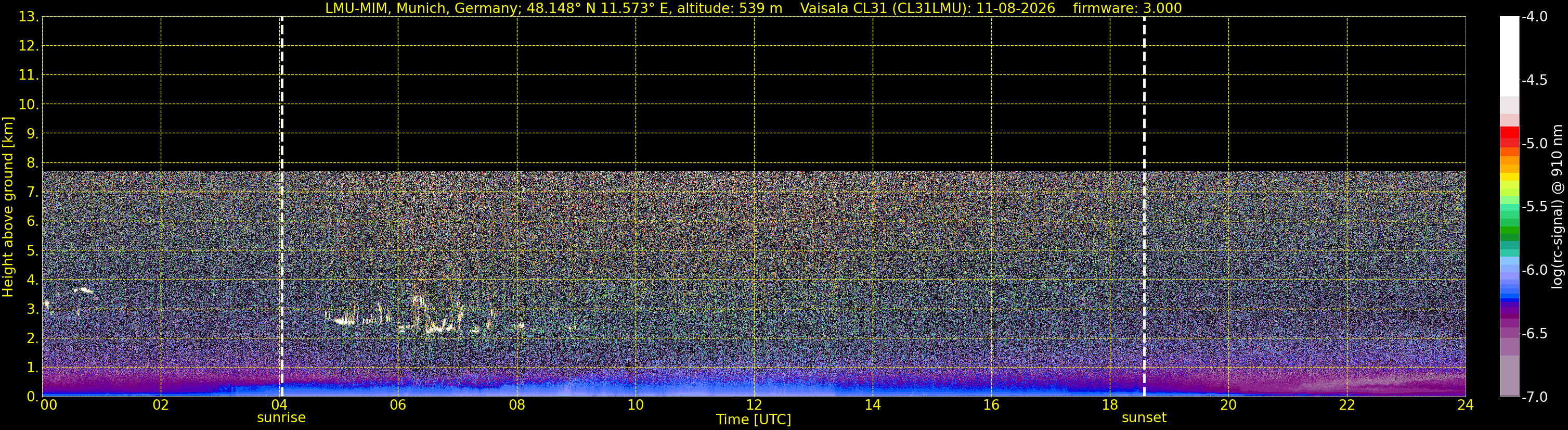
Task: Select the white dashed sunrise marker line
Action: [282, 207]
